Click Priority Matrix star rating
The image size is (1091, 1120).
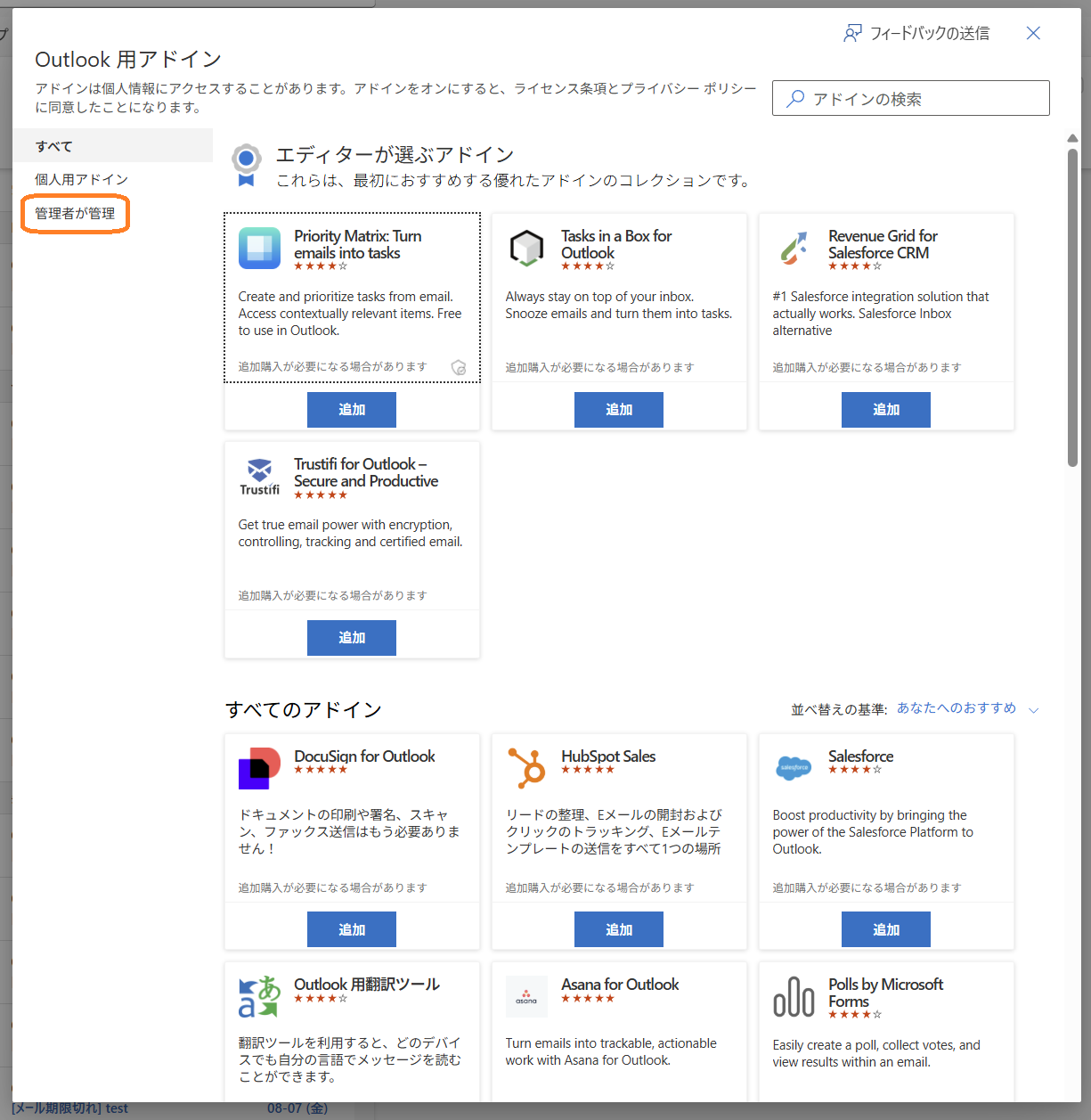click(321, 266)
